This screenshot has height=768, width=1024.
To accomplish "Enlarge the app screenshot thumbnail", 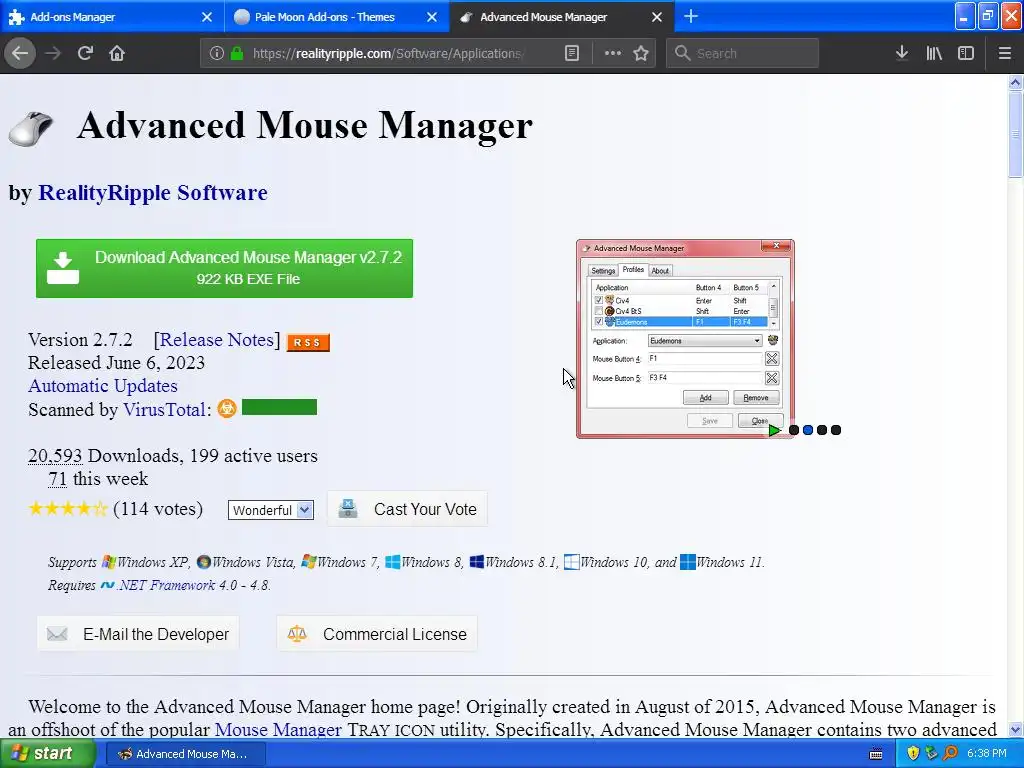I will (x=685, y=338).
